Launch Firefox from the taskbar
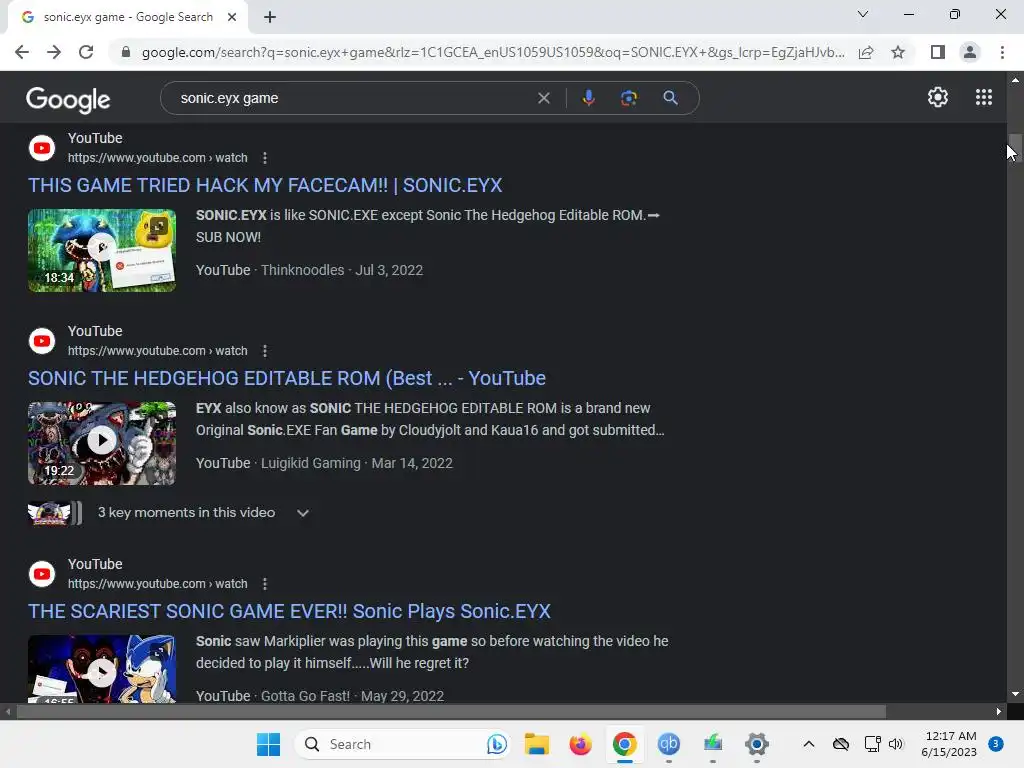Screen dimensions: 1024x768 coord(581,744)
